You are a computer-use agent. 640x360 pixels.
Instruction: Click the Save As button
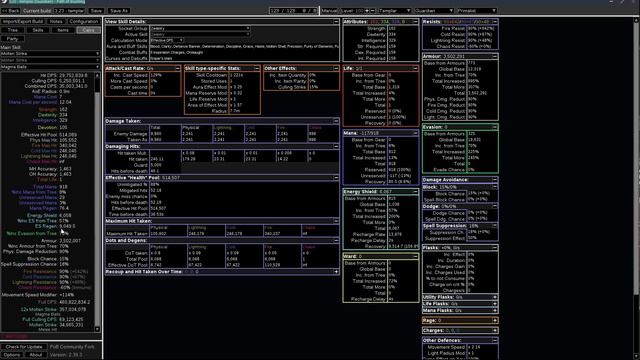(x=119, y=11)
